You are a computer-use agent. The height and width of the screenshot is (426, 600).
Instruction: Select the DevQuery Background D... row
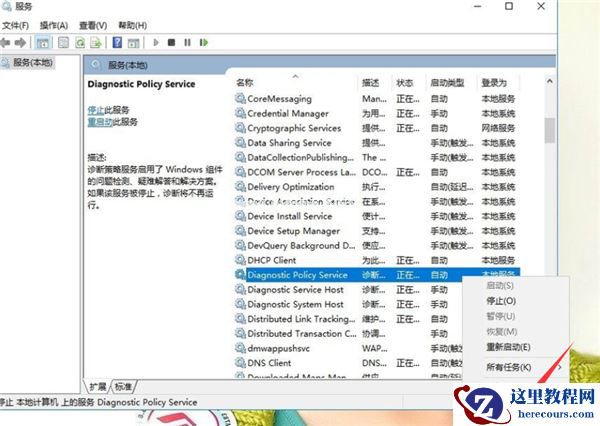pos(375,246)
